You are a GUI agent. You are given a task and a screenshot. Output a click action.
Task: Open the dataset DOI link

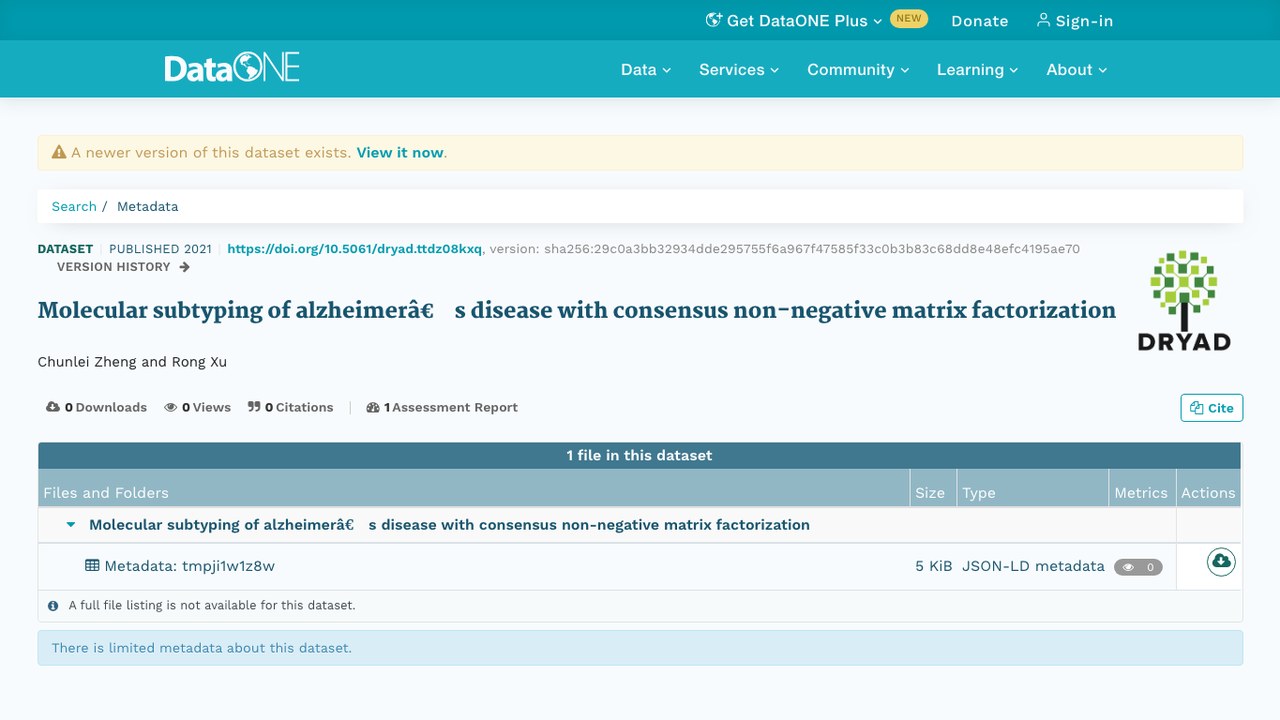pos(354,249)
